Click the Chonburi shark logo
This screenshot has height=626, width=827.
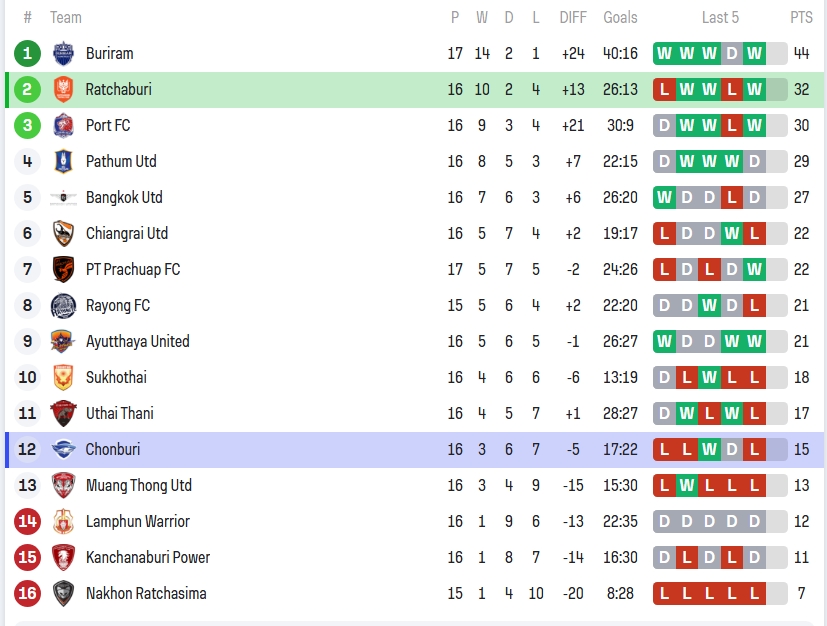(63, 449)
